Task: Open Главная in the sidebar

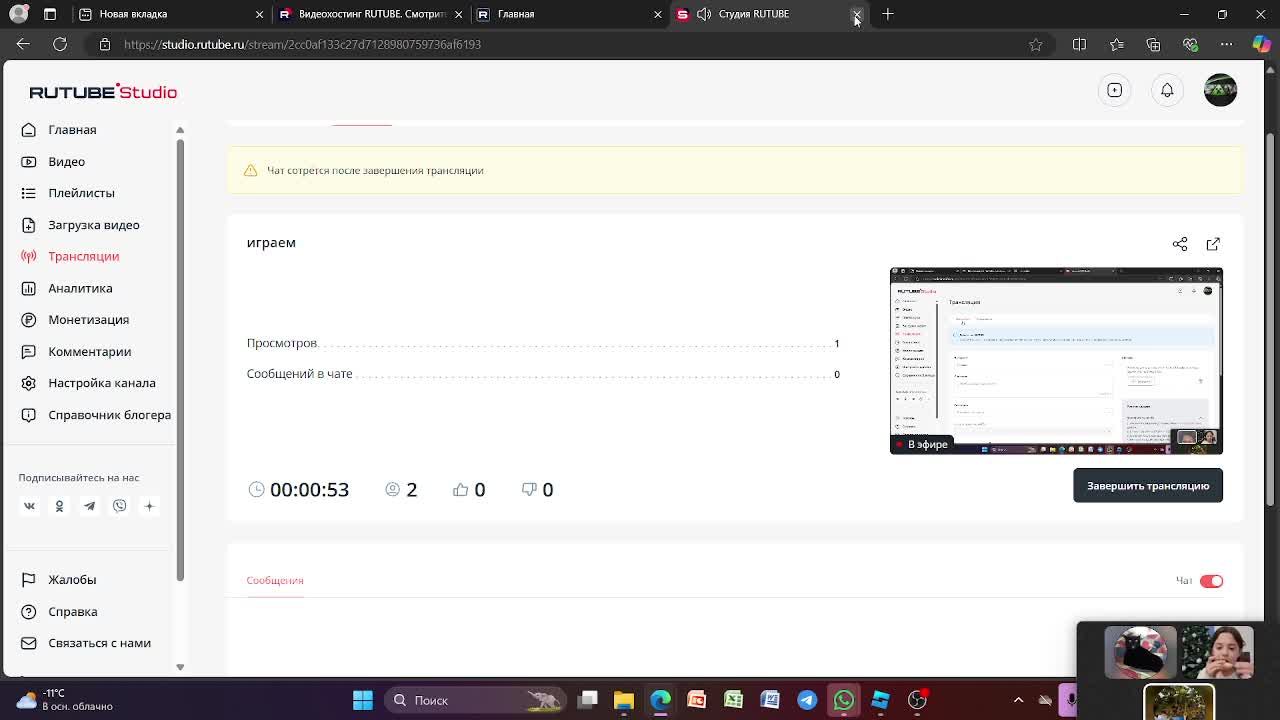Action: 72,130
